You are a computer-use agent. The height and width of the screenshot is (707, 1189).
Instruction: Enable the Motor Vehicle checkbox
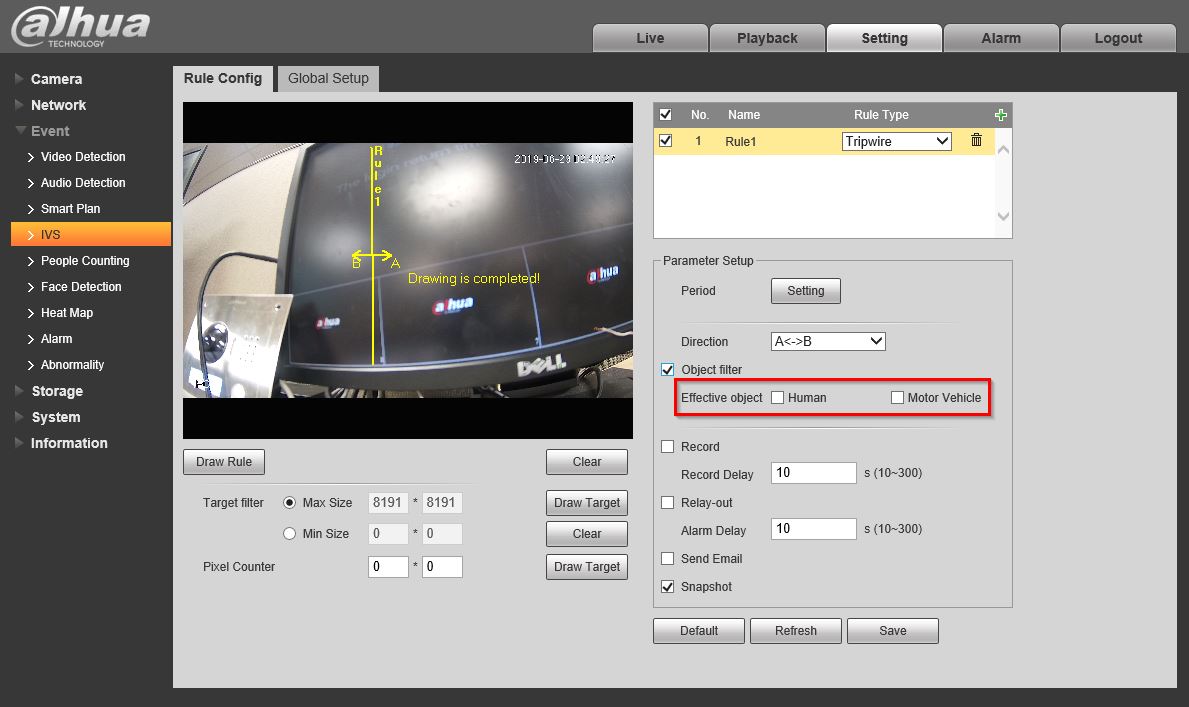pyautogui.click(x=897, y=398)
